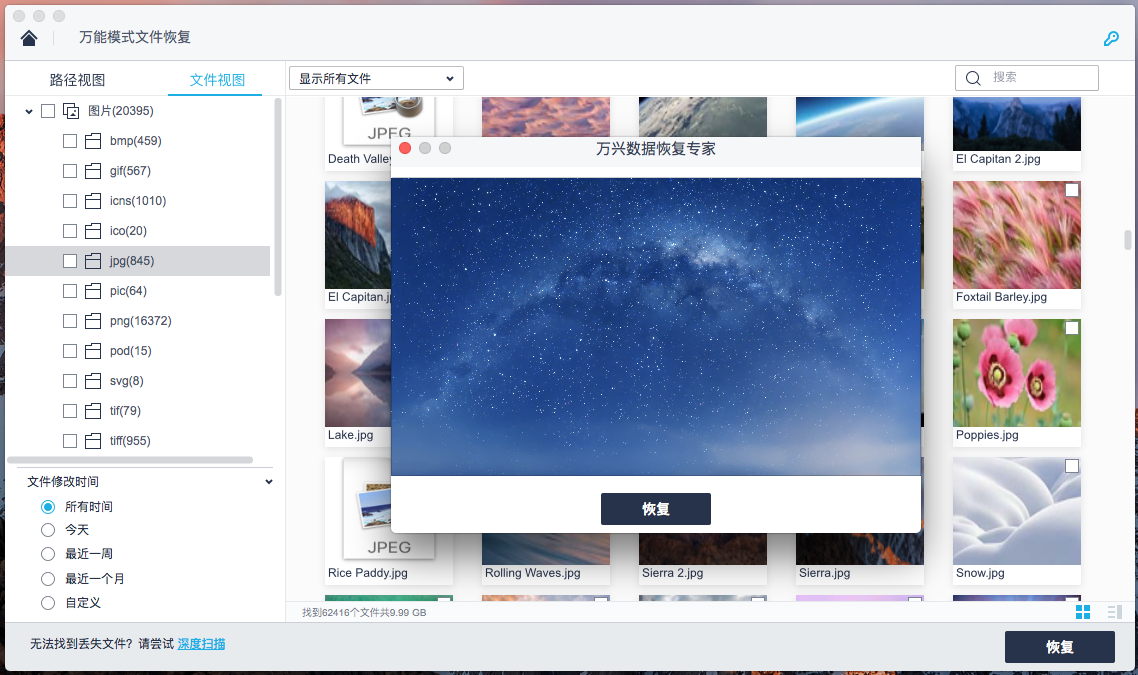Open the Lake.jpg thumbnail
Viewport: 1138px width, 675px height.
coord(358,373)
